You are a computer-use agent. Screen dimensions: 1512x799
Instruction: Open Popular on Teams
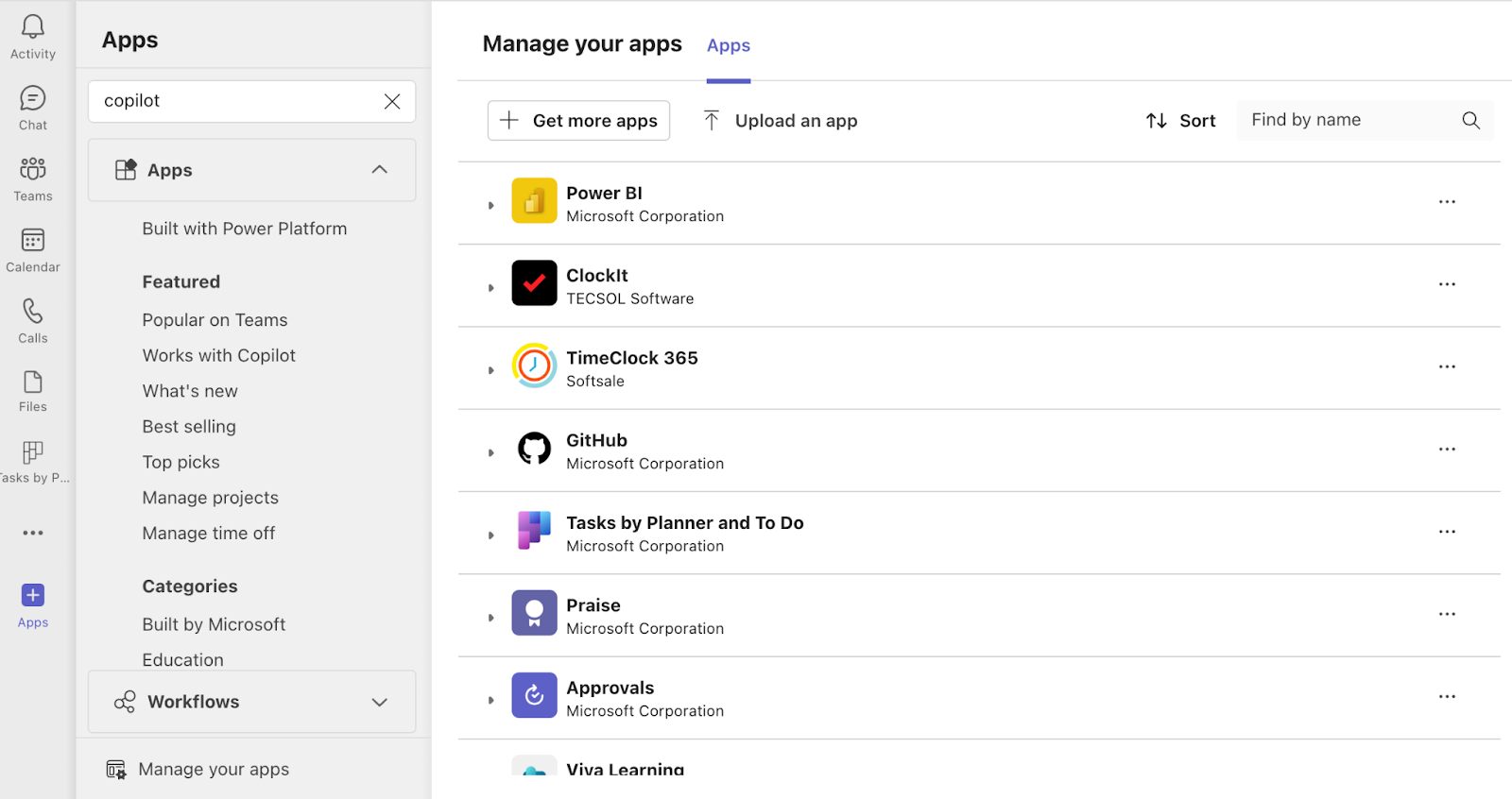click(x=215, y=320)
